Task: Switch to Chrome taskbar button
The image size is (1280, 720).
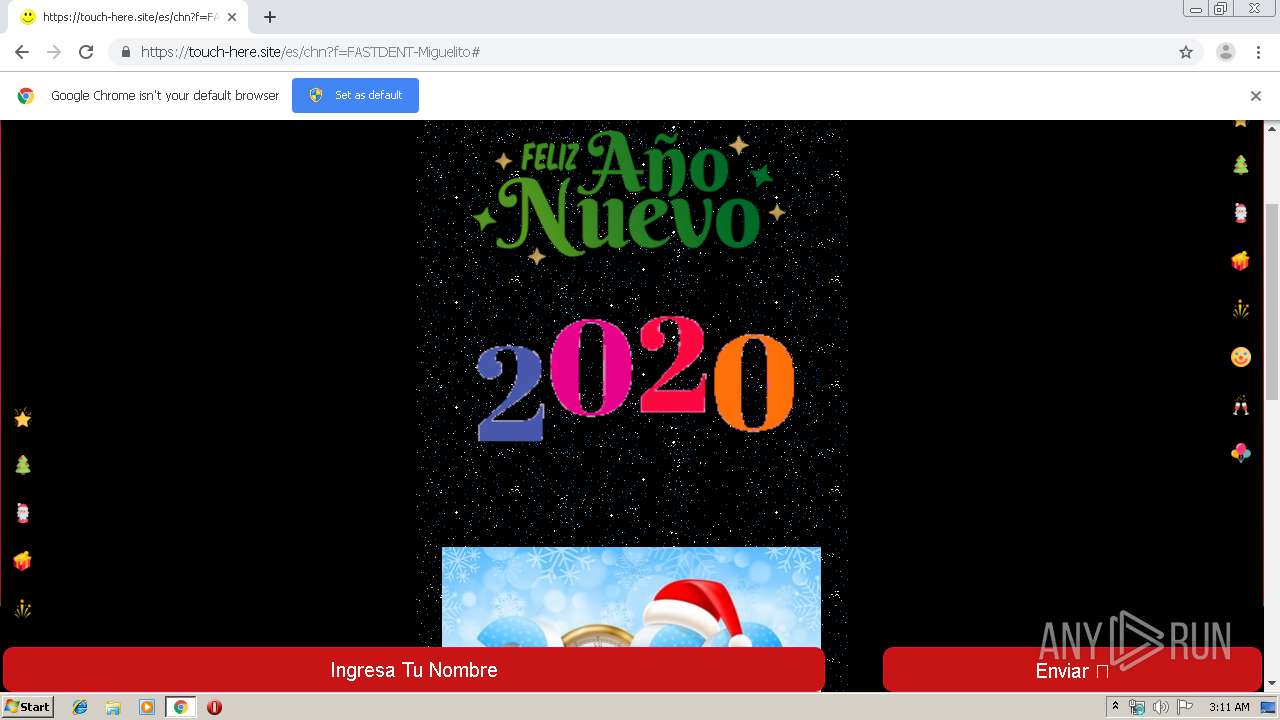Action: [180, 707]
